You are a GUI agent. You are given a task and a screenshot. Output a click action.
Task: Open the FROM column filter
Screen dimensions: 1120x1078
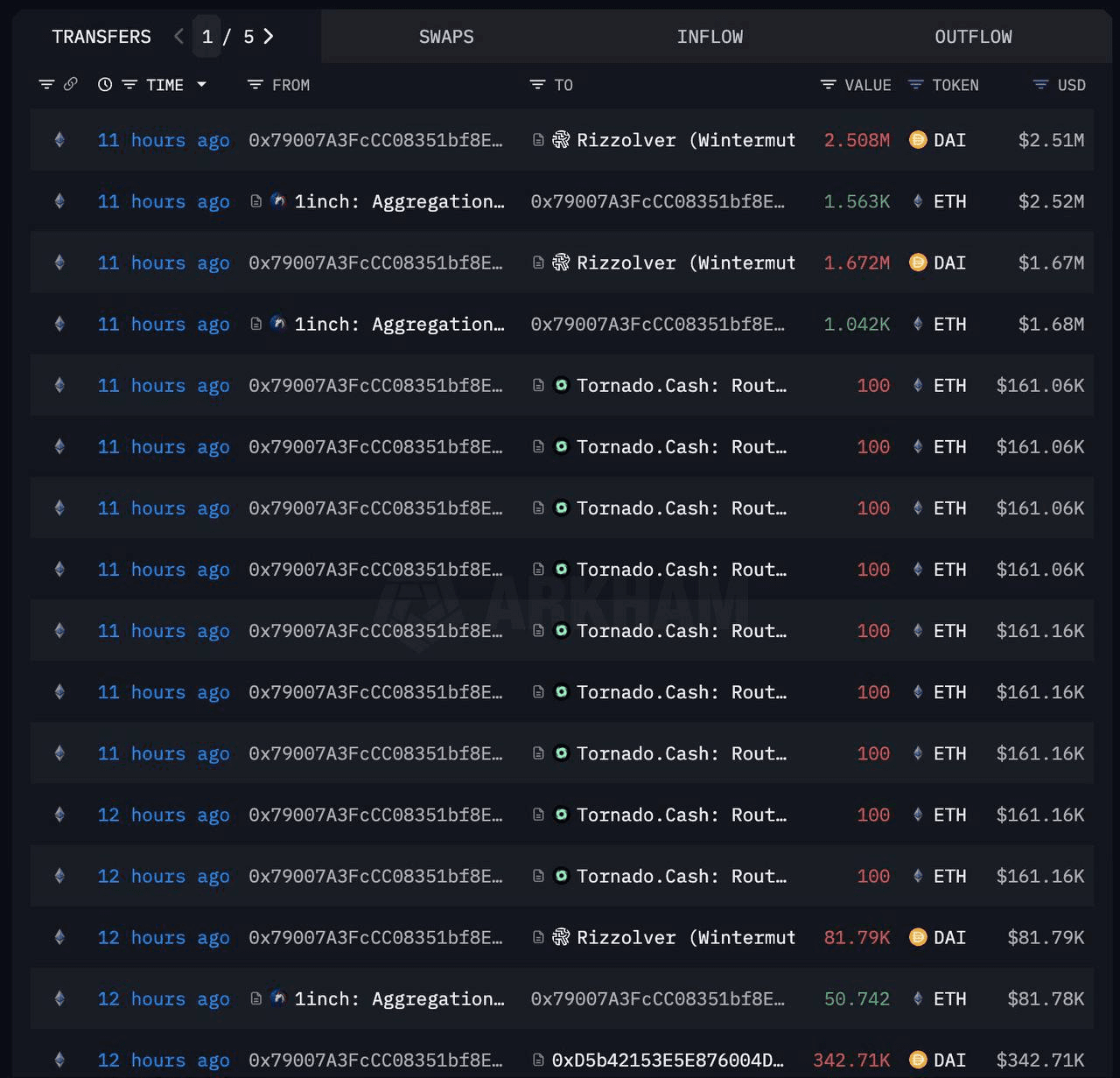(255, 85)
